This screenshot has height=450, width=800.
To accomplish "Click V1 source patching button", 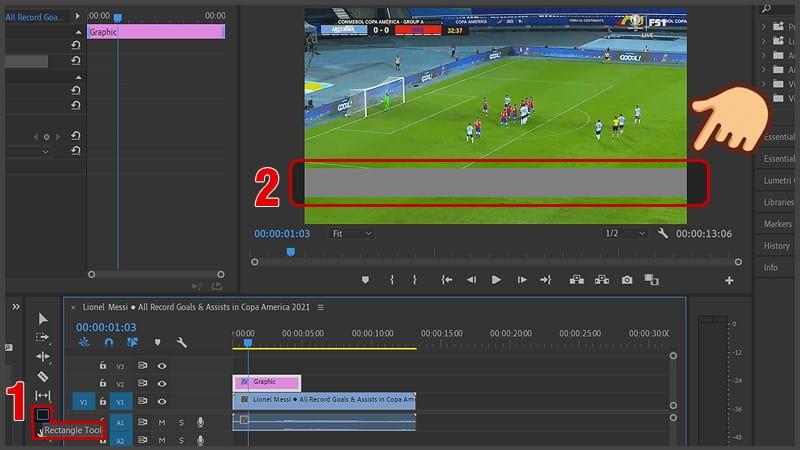I will click(84, 402).
